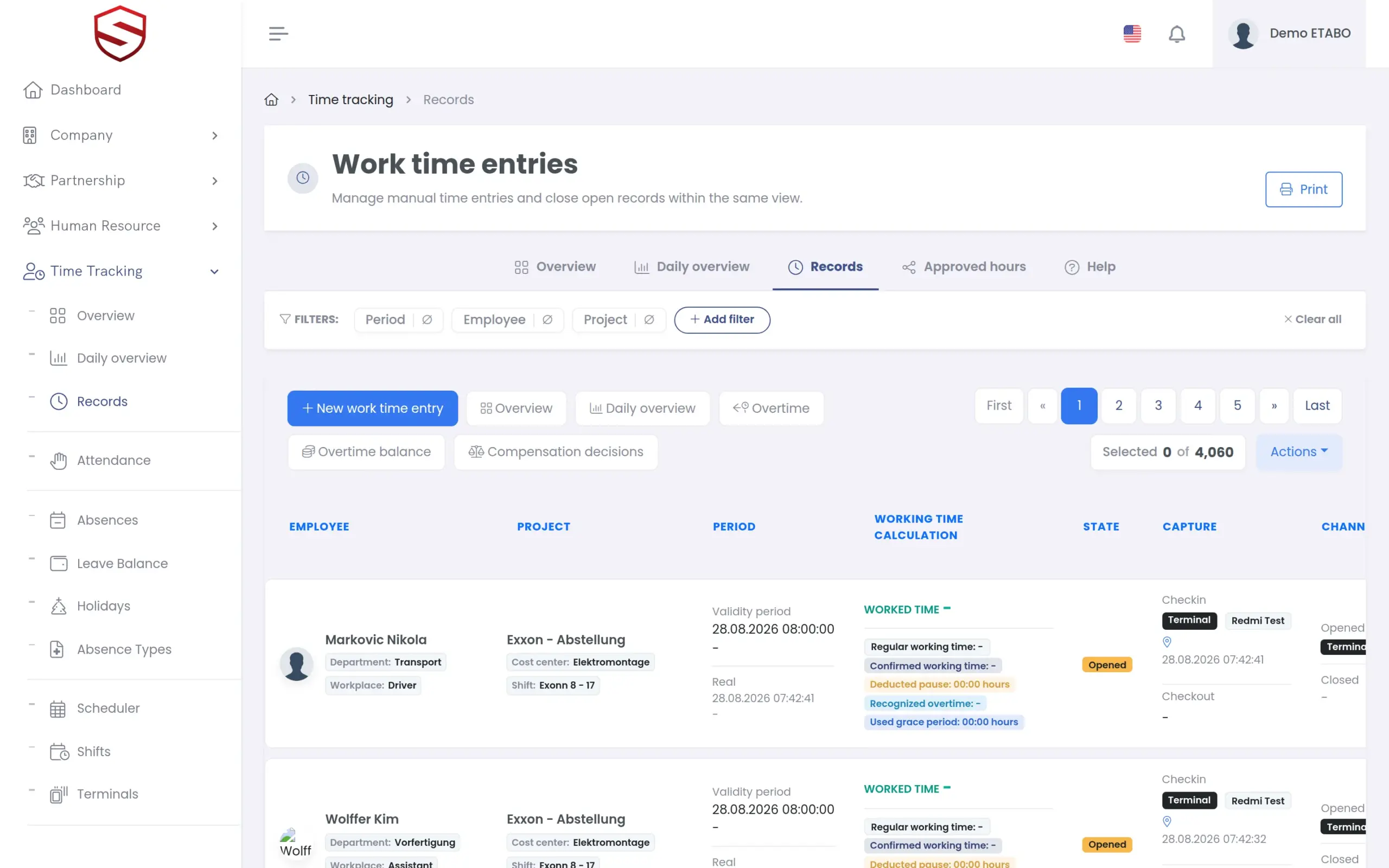
Task: Open the notifications bell
Action: point(1177,34)
